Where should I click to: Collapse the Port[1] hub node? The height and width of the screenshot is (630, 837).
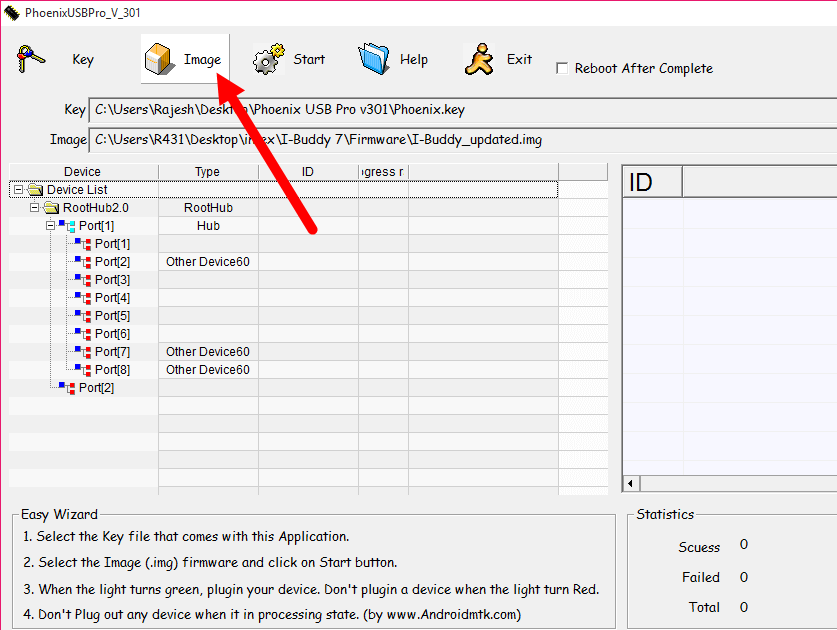pyautogui.click(x=50, y=226)
